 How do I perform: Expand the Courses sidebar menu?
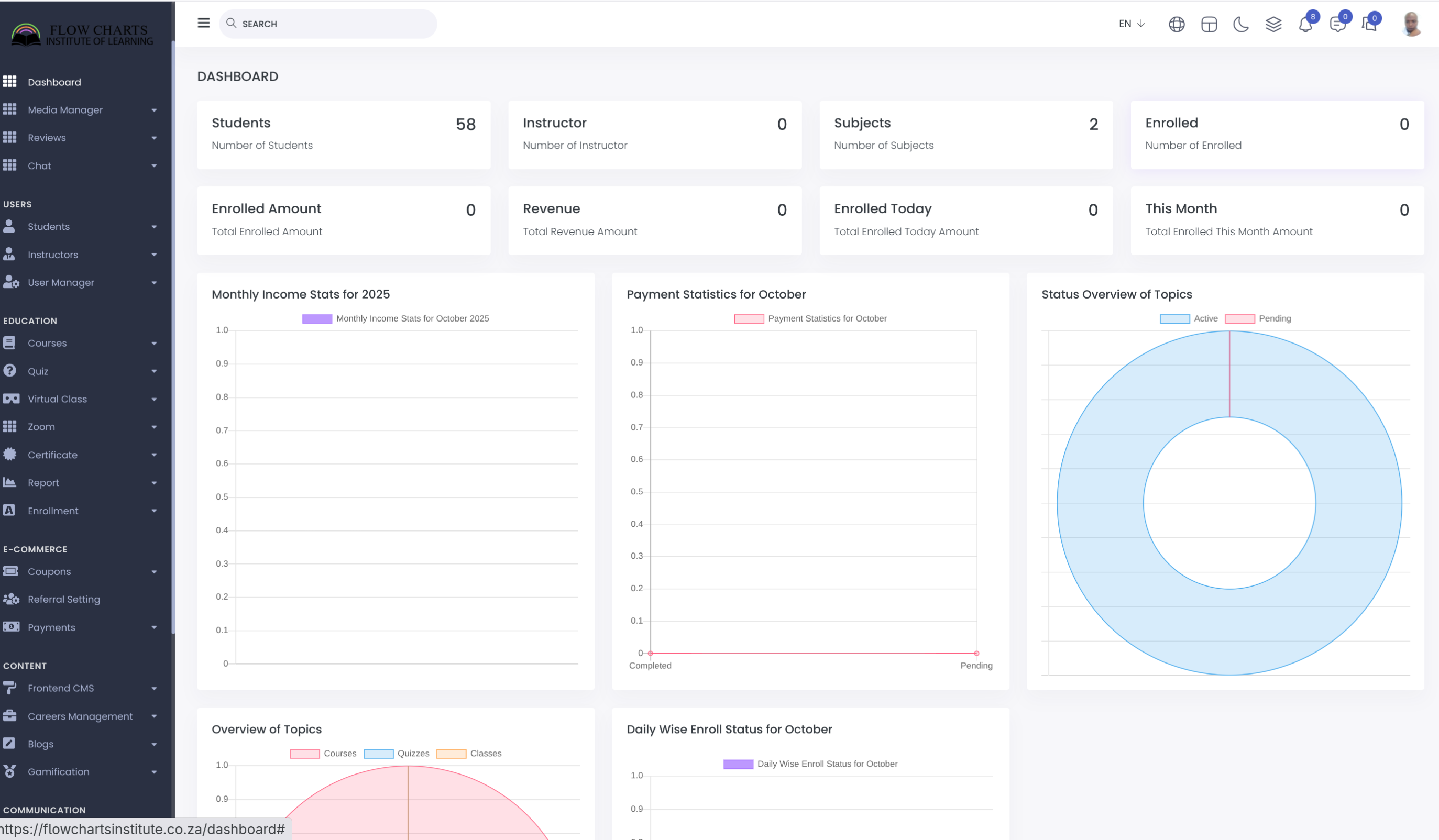tap(47, 343)
